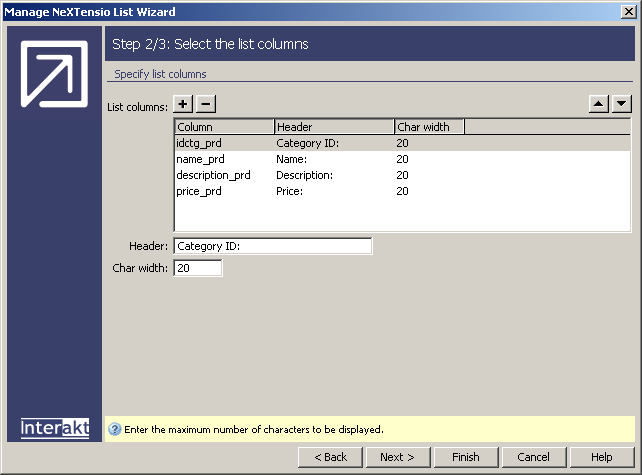Click the InterAKT logo
The height and width of the screenshot is (475, 642).
click(55, 428)
